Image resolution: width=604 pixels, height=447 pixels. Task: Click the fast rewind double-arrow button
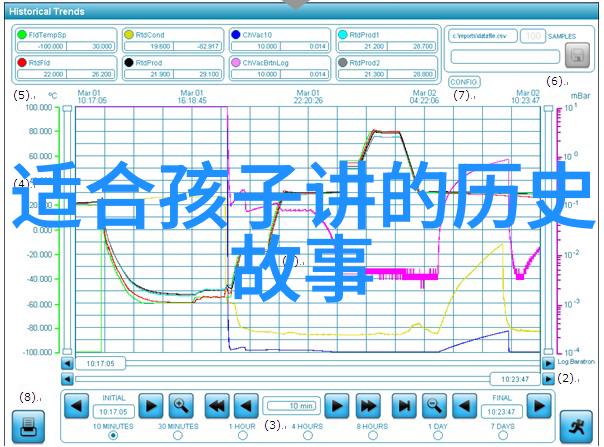(x=217, y=406)
